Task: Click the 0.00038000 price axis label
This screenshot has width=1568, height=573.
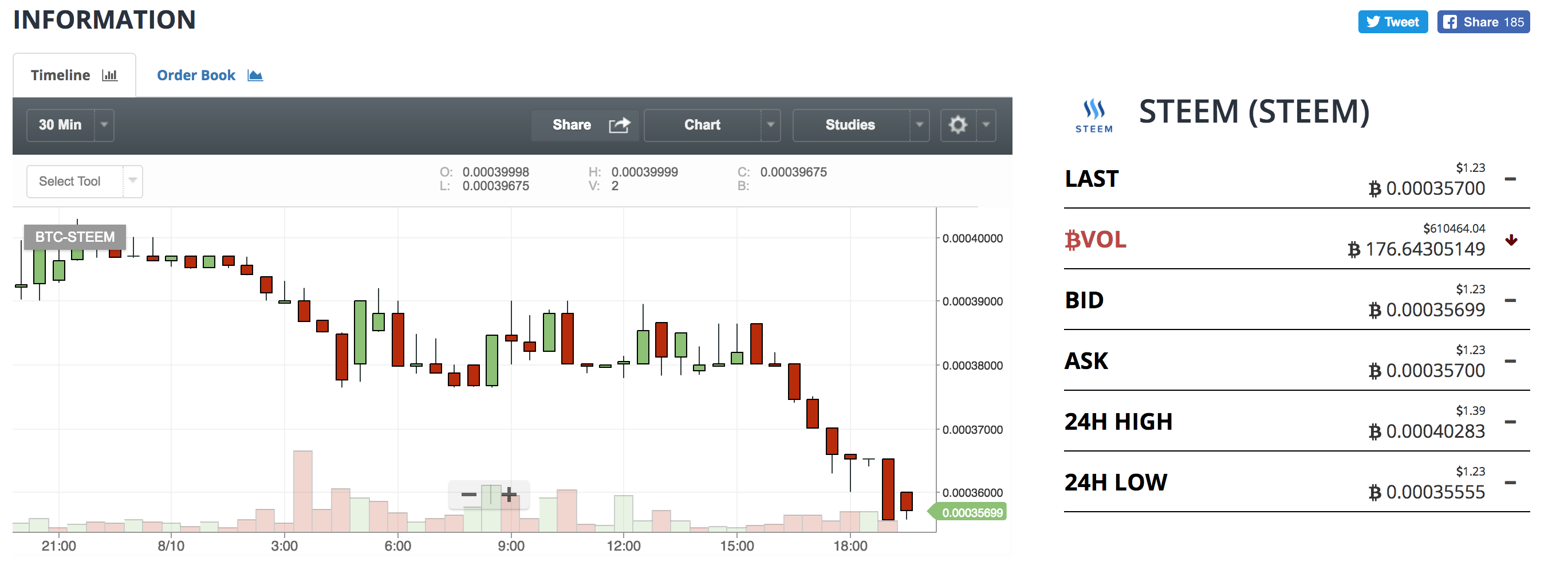Action: point(972,366)
